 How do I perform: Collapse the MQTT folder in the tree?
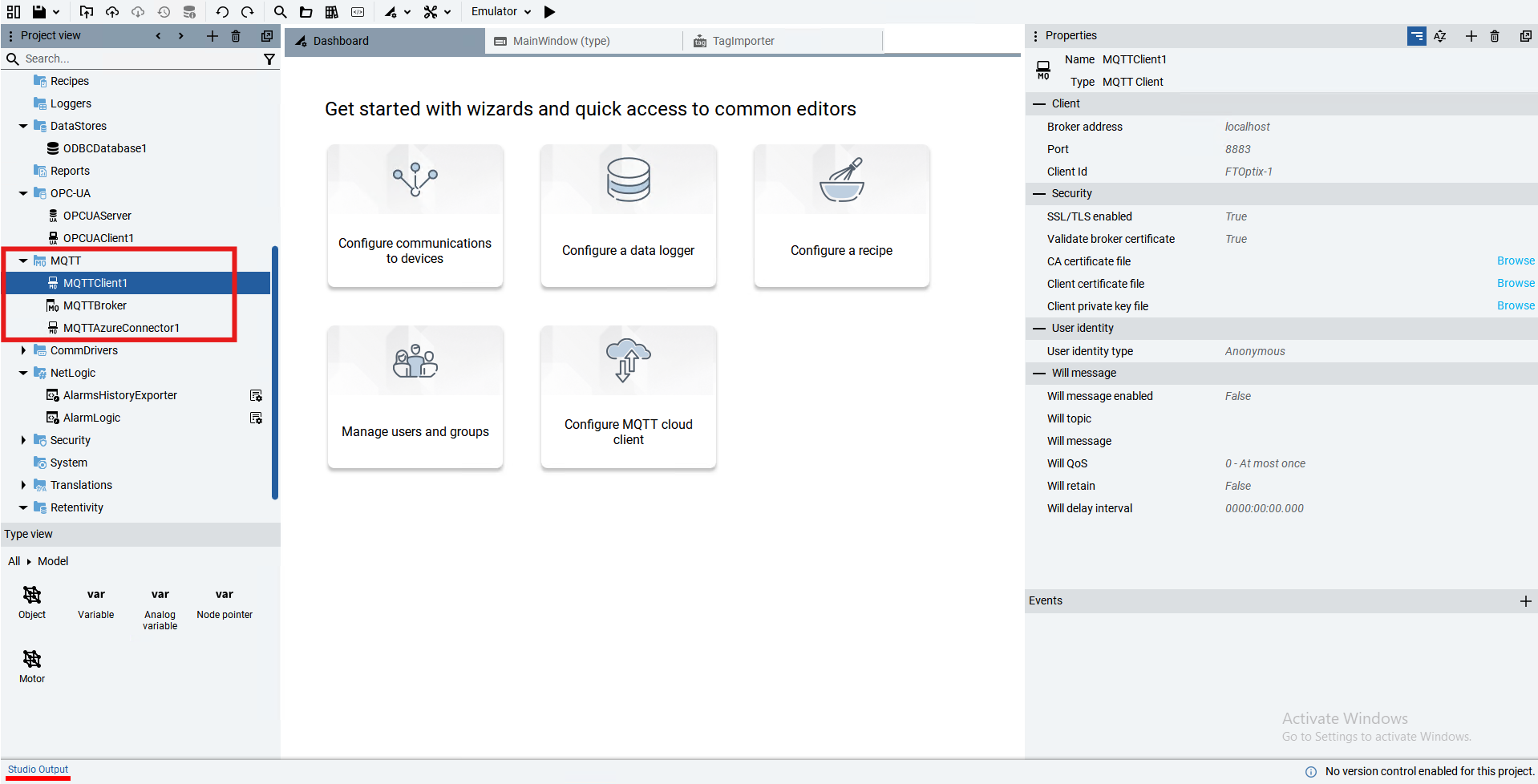click(x=23, y=261)
